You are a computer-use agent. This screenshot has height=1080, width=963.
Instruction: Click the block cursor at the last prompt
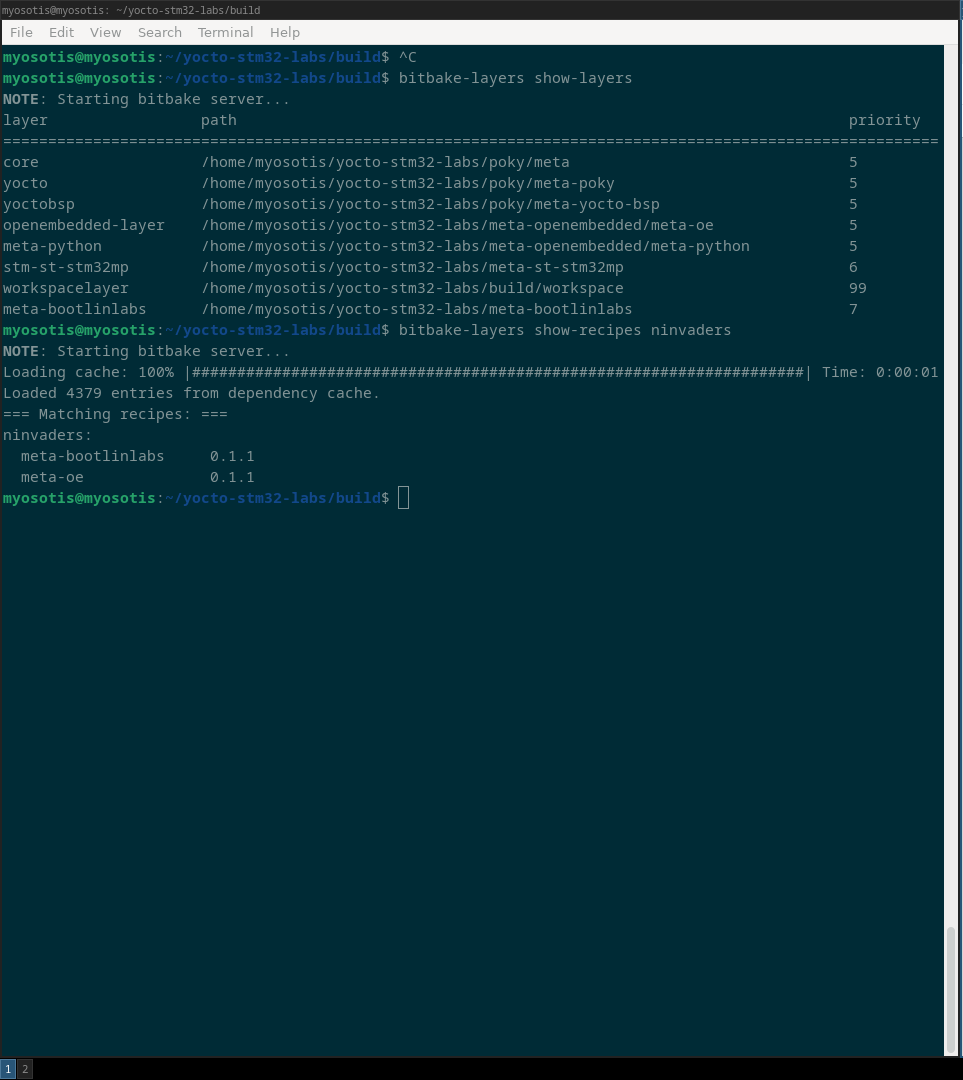tap(403, 498)
